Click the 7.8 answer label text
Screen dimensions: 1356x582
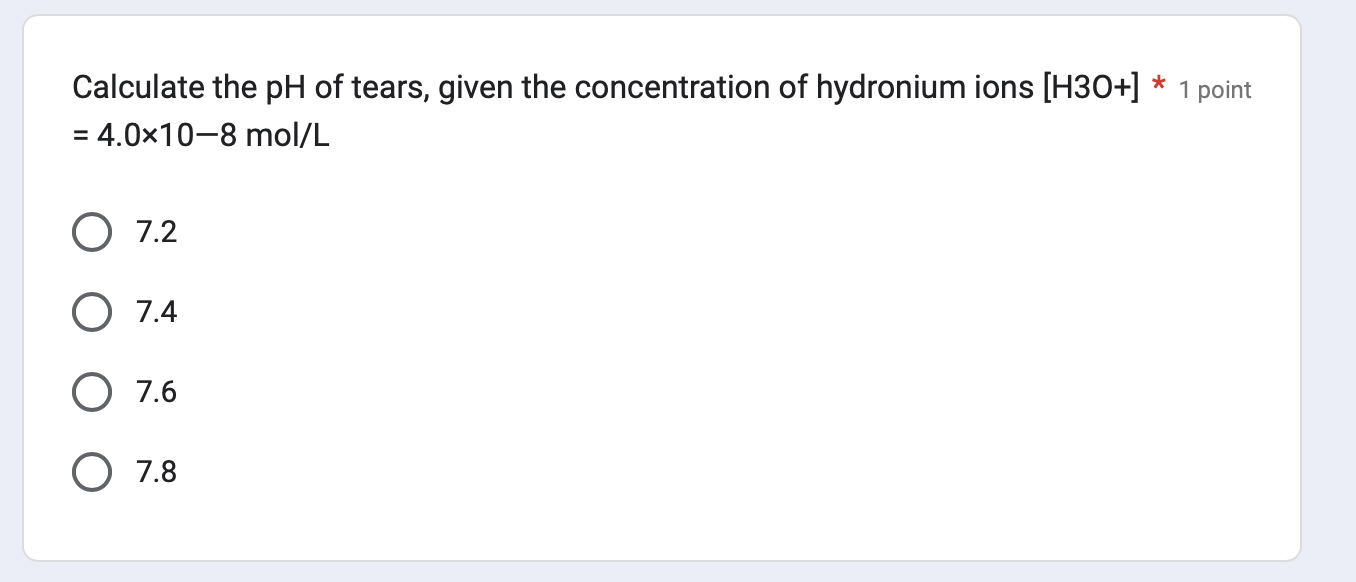point(156,471)
